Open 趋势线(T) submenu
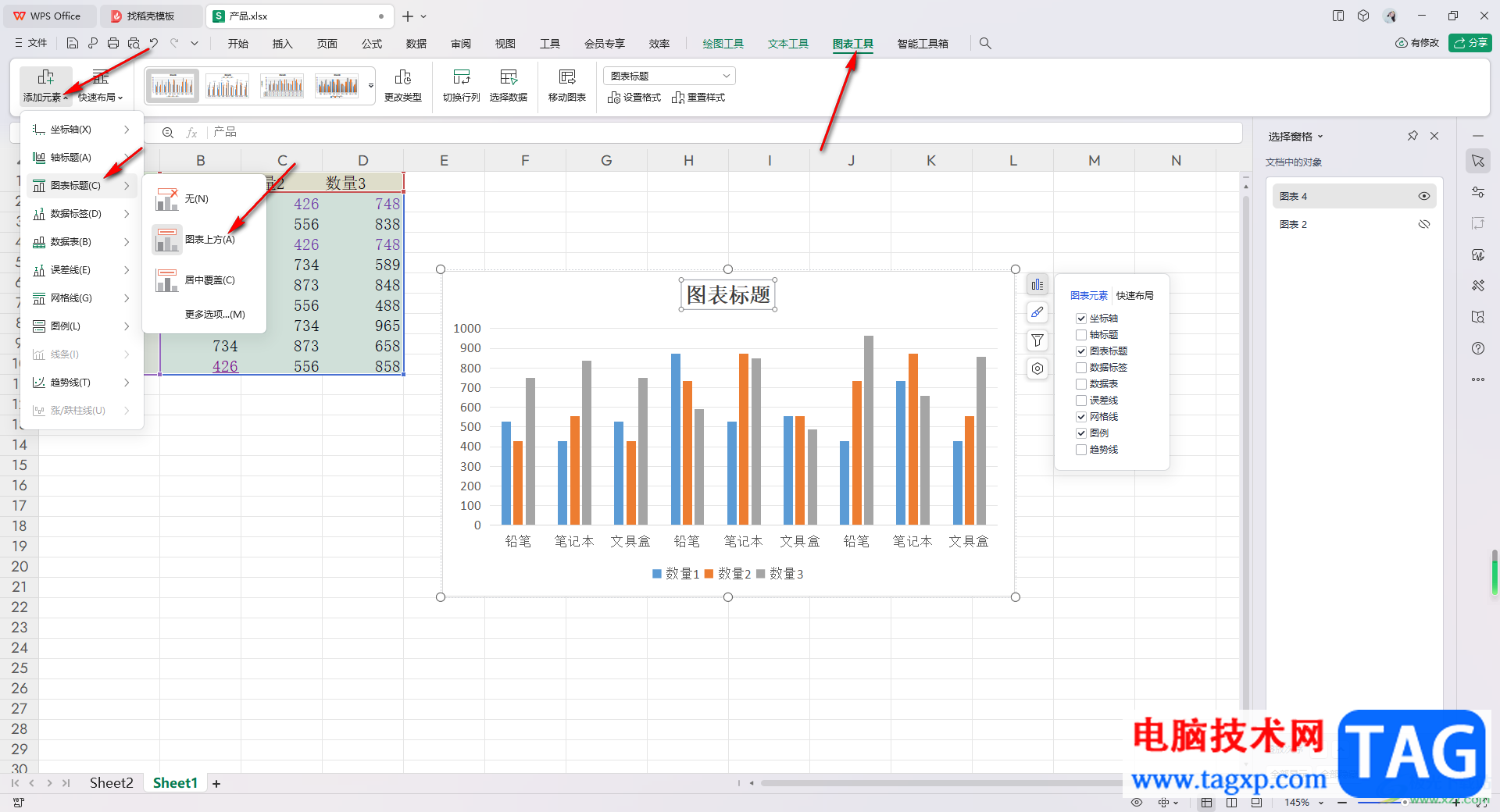 (x=82, y=383)
